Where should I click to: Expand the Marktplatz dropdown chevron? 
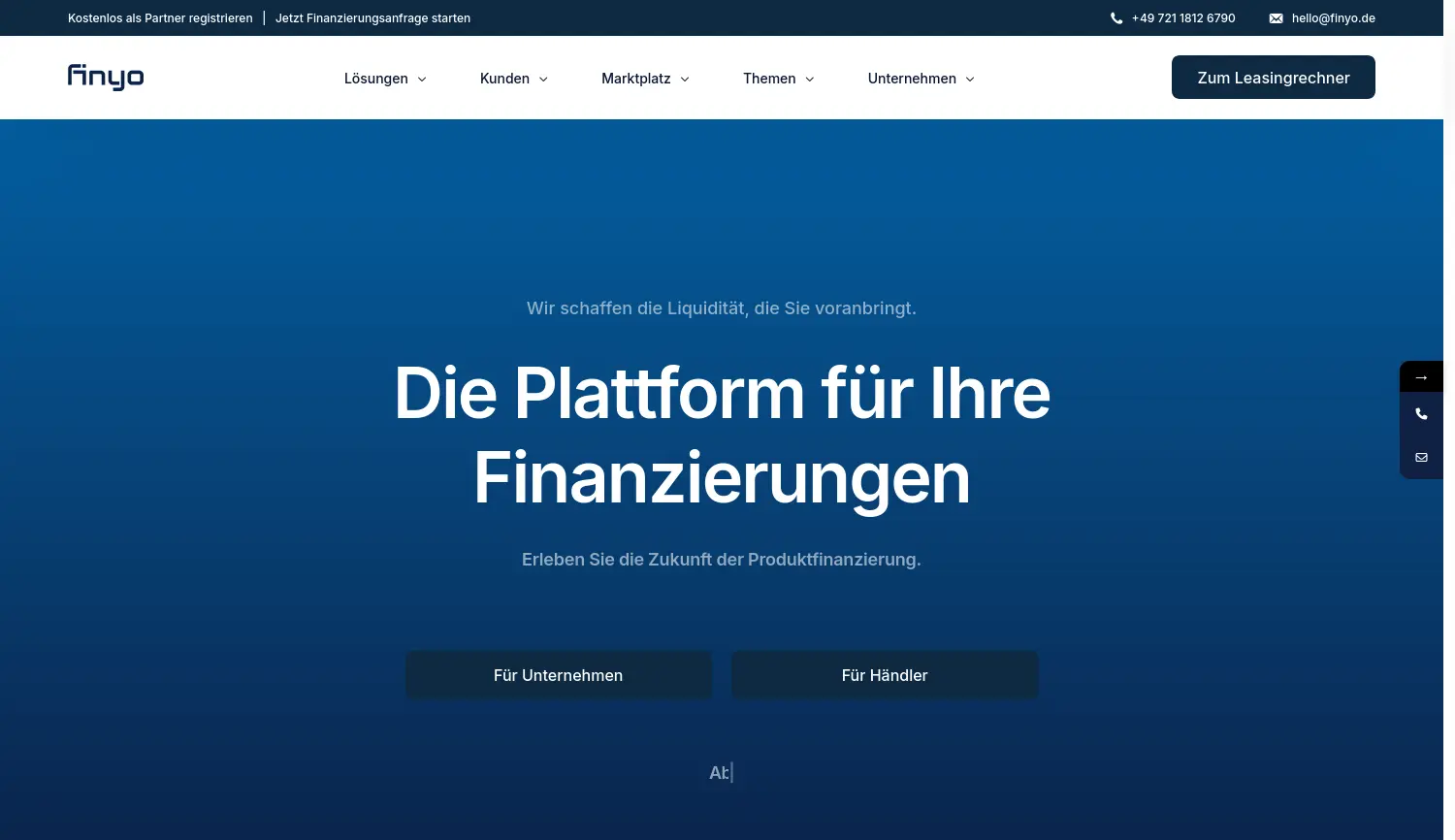[x=685, y=80]
